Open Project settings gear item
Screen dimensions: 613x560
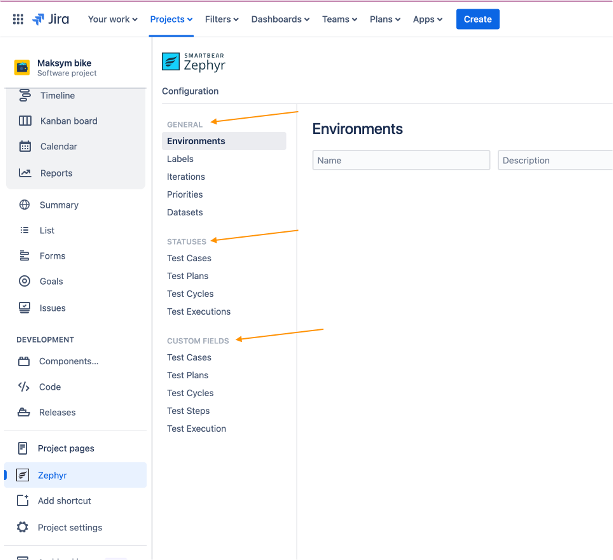[x=69, y=527]
